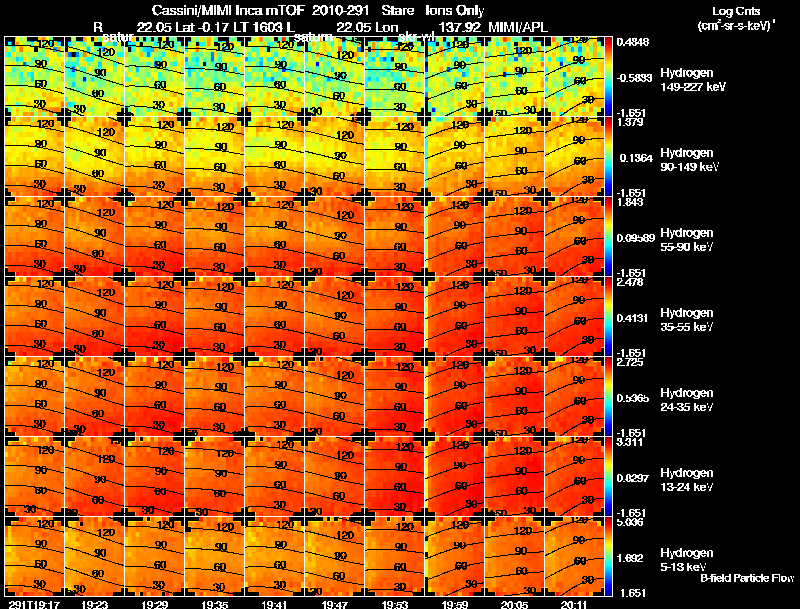
Task: Click the 19:29 time axis label
Action: 155,604
